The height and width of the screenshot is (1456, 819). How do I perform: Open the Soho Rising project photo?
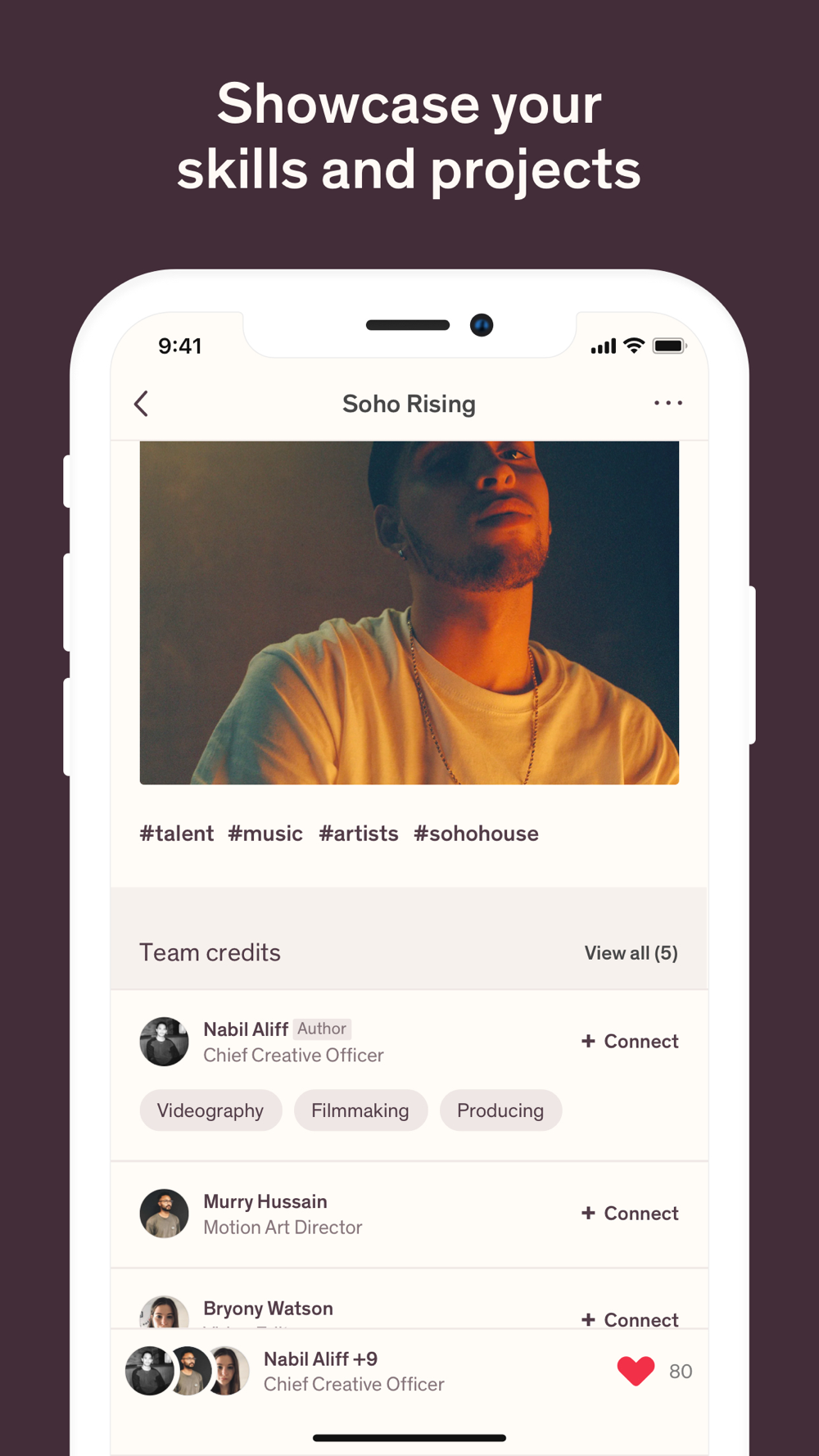point(409,613)
